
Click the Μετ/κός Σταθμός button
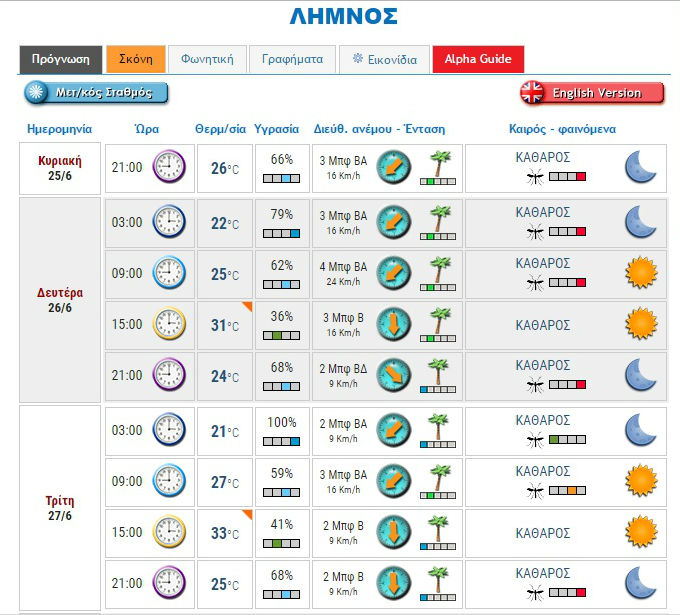pyautogui.click(x=96, y=92)
